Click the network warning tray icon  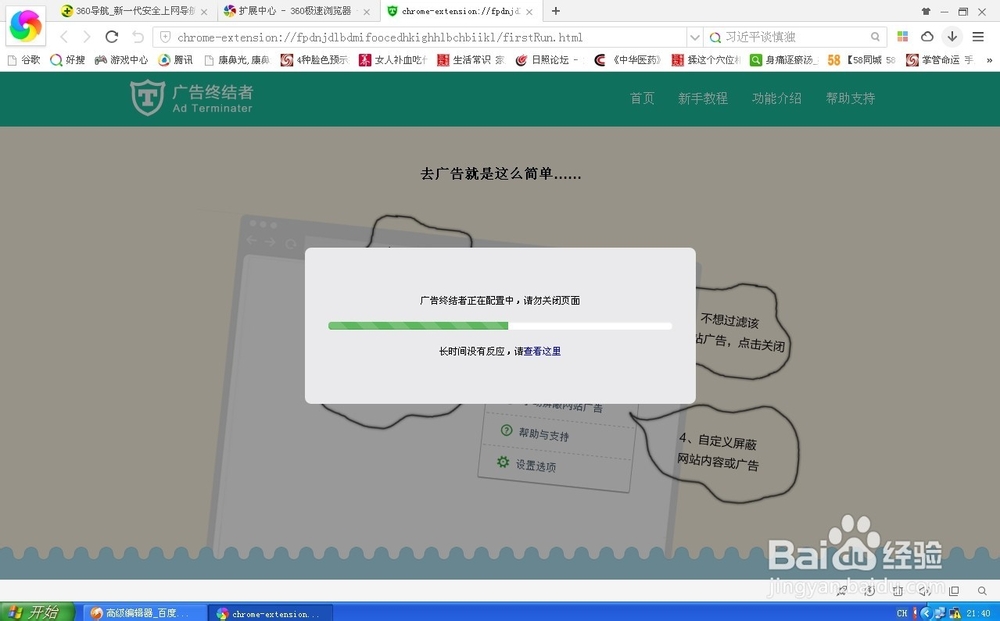(x=955, y=613)
